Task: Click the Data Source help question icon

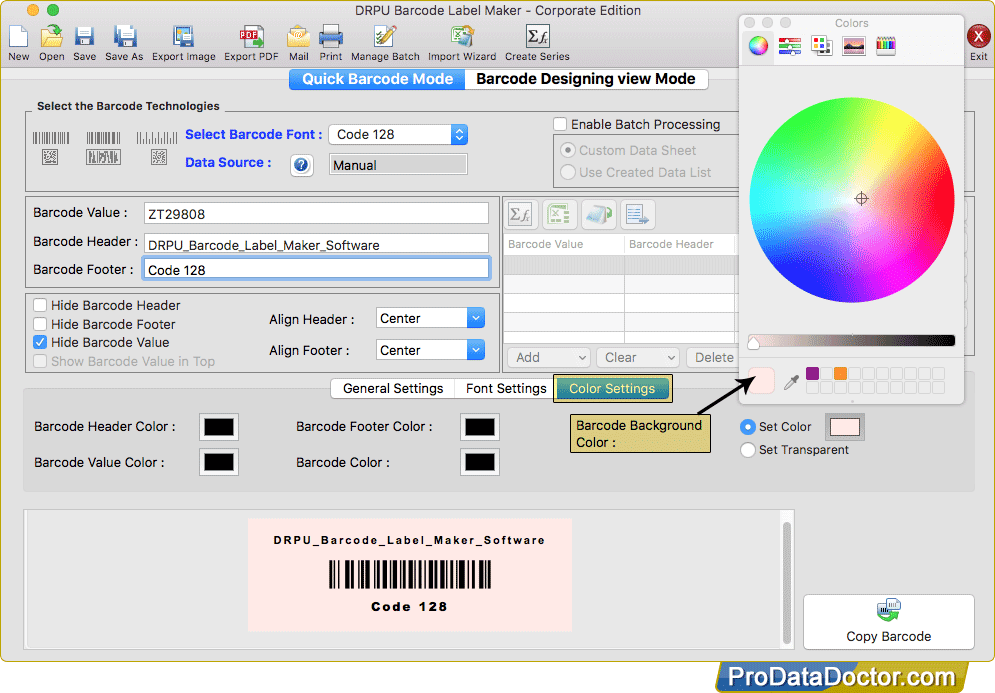Action: 301,166
